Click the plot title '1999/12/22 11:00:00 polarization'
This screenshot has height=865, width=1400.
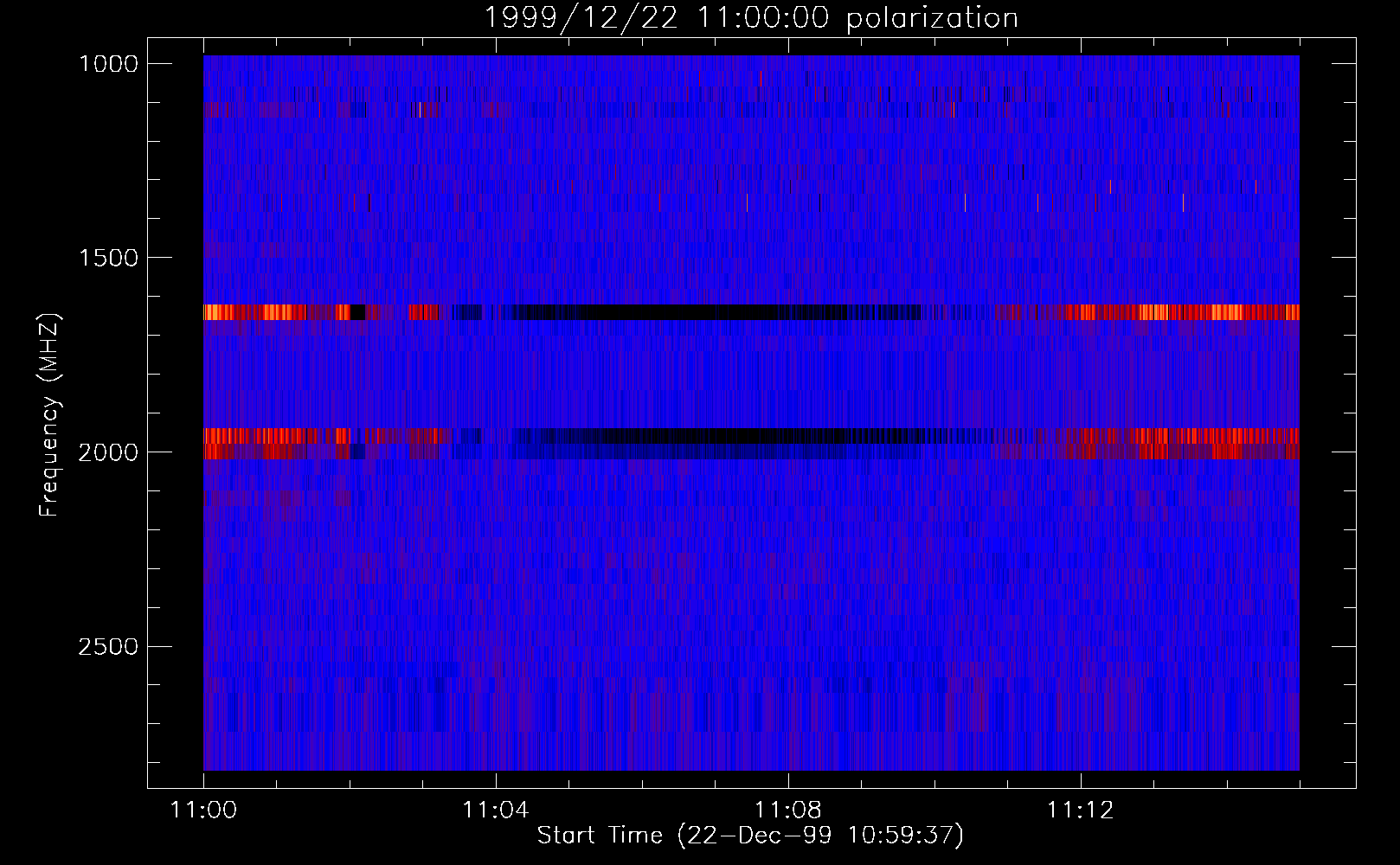(x=751, y=18)
